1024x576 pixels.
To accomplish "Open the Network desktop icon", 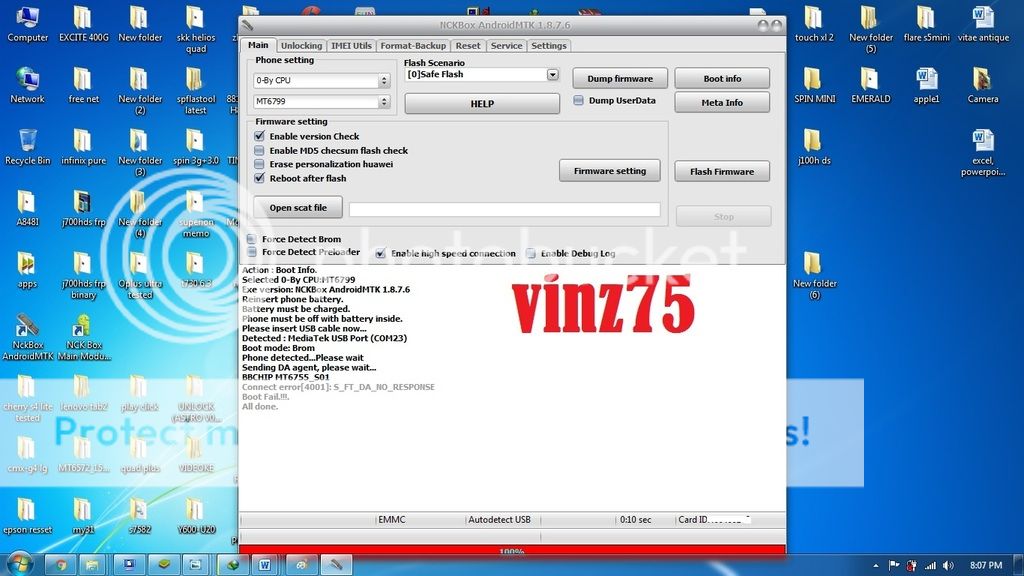I will point(27,80).
